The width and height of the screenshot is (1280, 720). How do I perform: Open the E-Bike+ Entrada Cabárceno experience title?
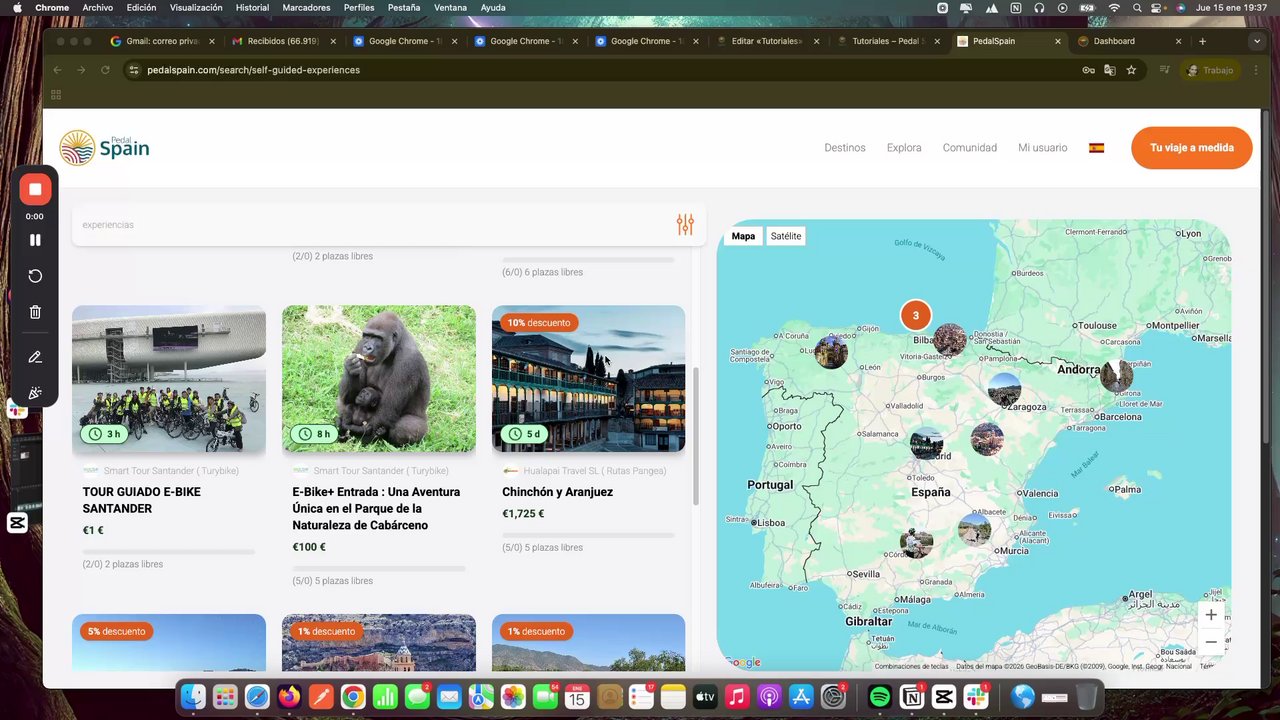tap(376, 508)
